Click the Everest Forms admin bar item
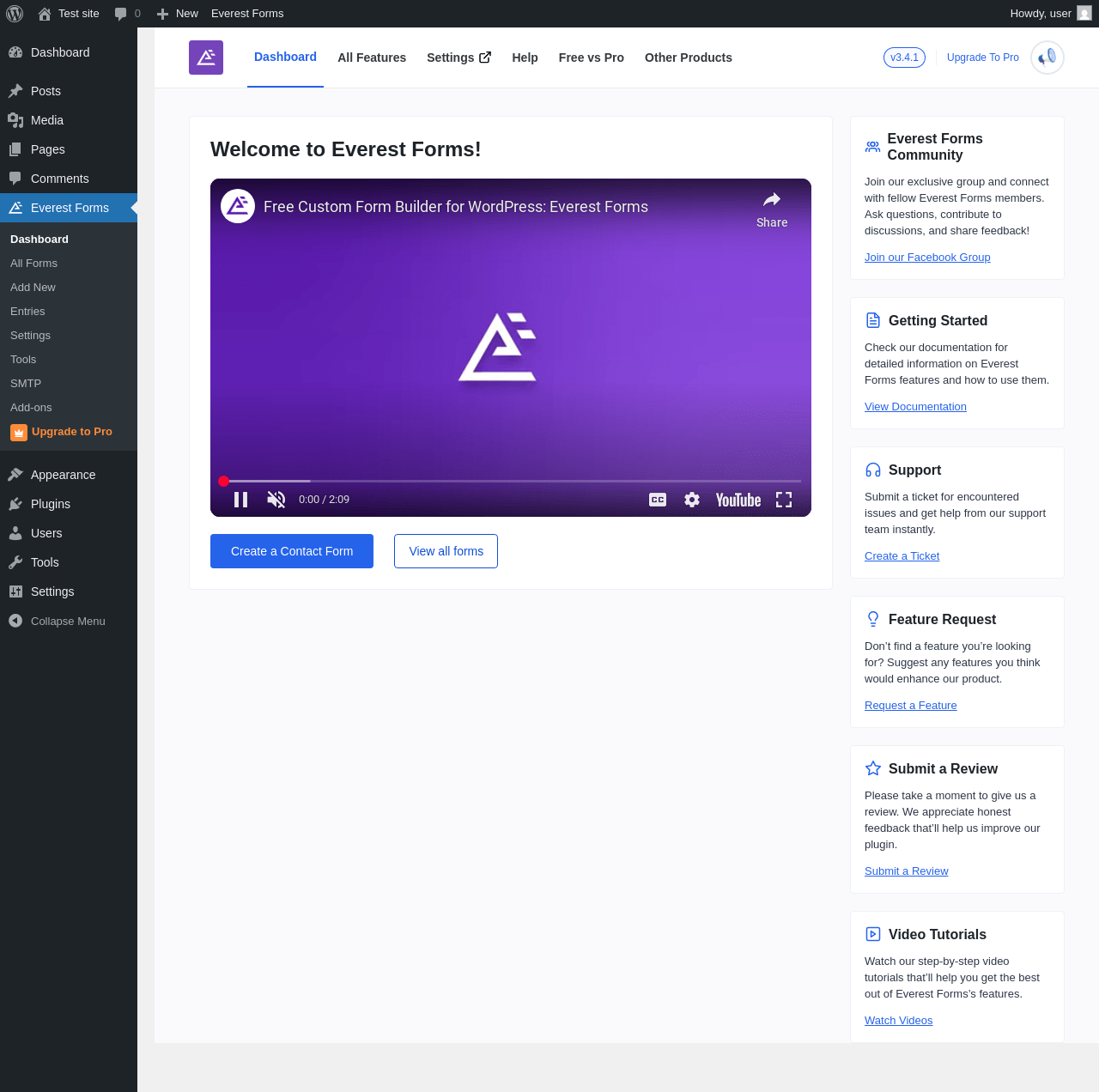Image resolution: width=1099 pixels, height=1092 pixels. [x=247, y=14]
